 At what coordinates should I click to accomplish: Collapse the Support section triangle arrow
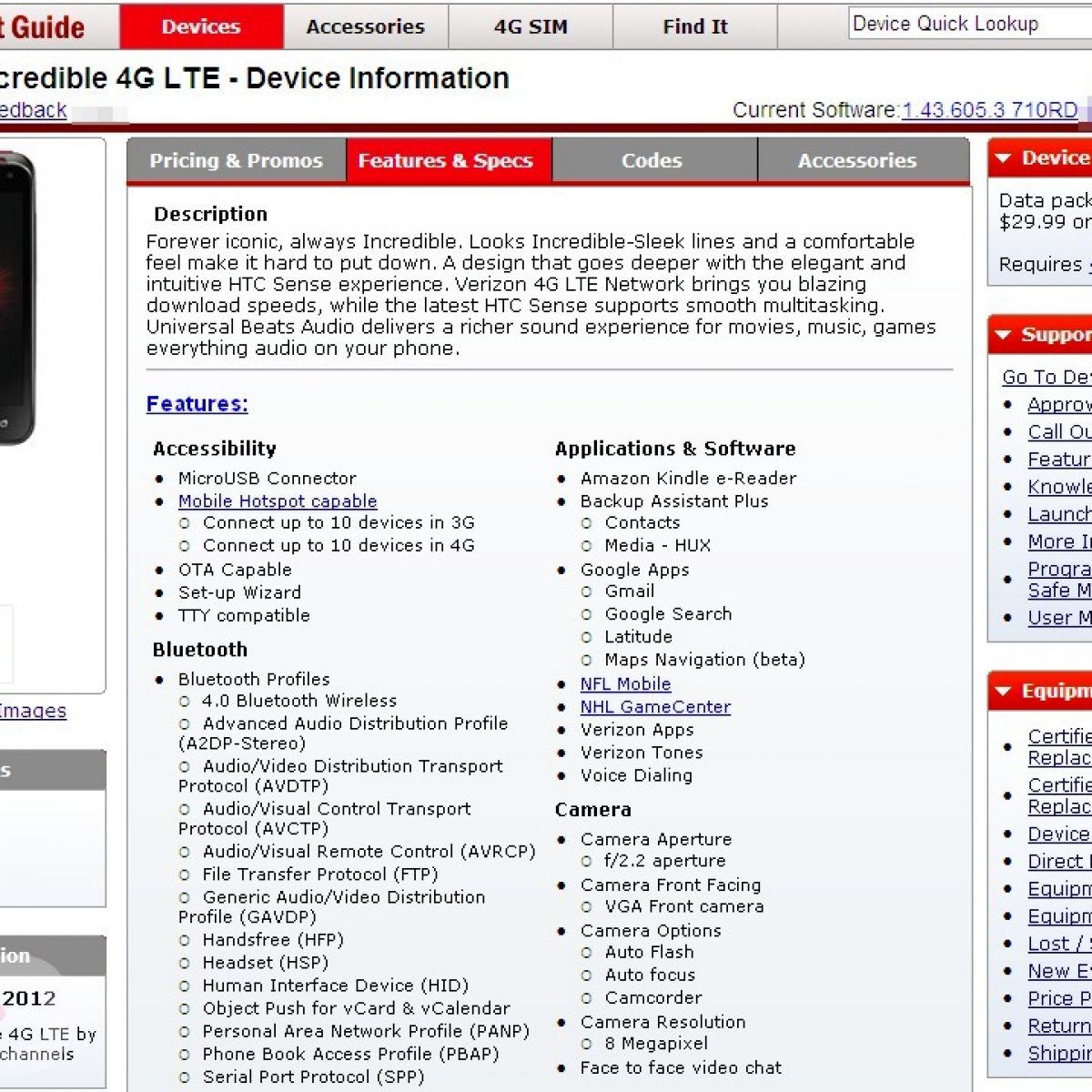[1003, 335]
